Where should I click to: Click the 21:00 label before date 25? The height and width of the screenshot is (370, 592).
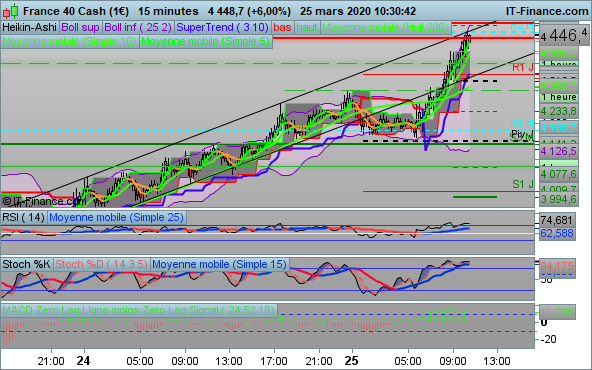[319, 361]
